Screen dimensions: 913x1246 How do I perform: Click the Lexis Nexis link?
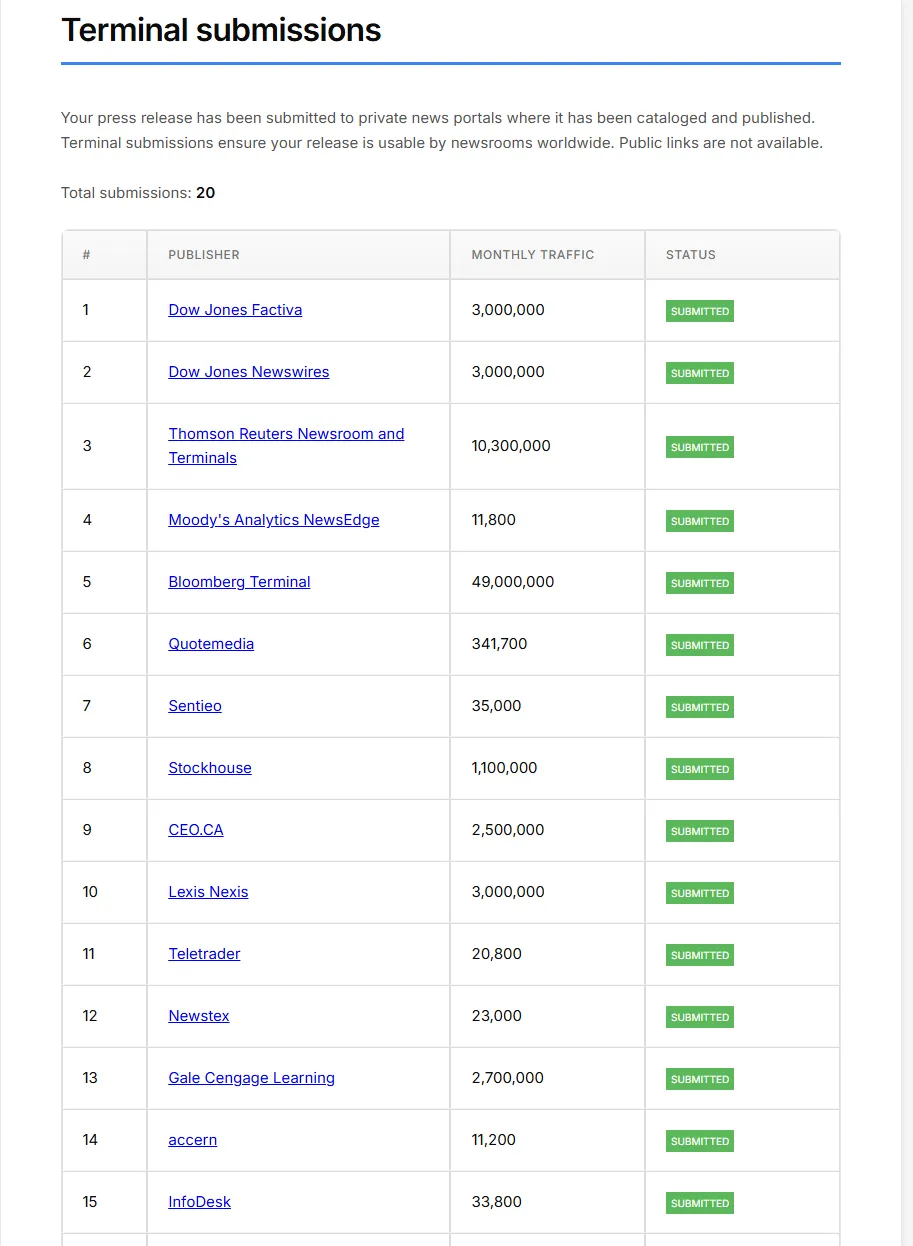208,892
